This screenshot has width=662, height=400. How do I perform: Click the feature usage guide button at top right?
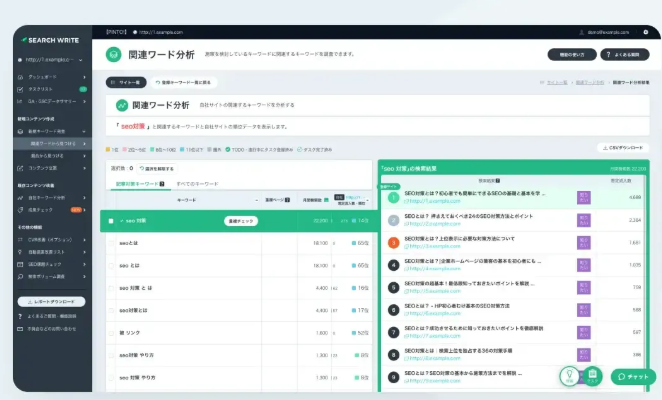click(x=572, y=54)
